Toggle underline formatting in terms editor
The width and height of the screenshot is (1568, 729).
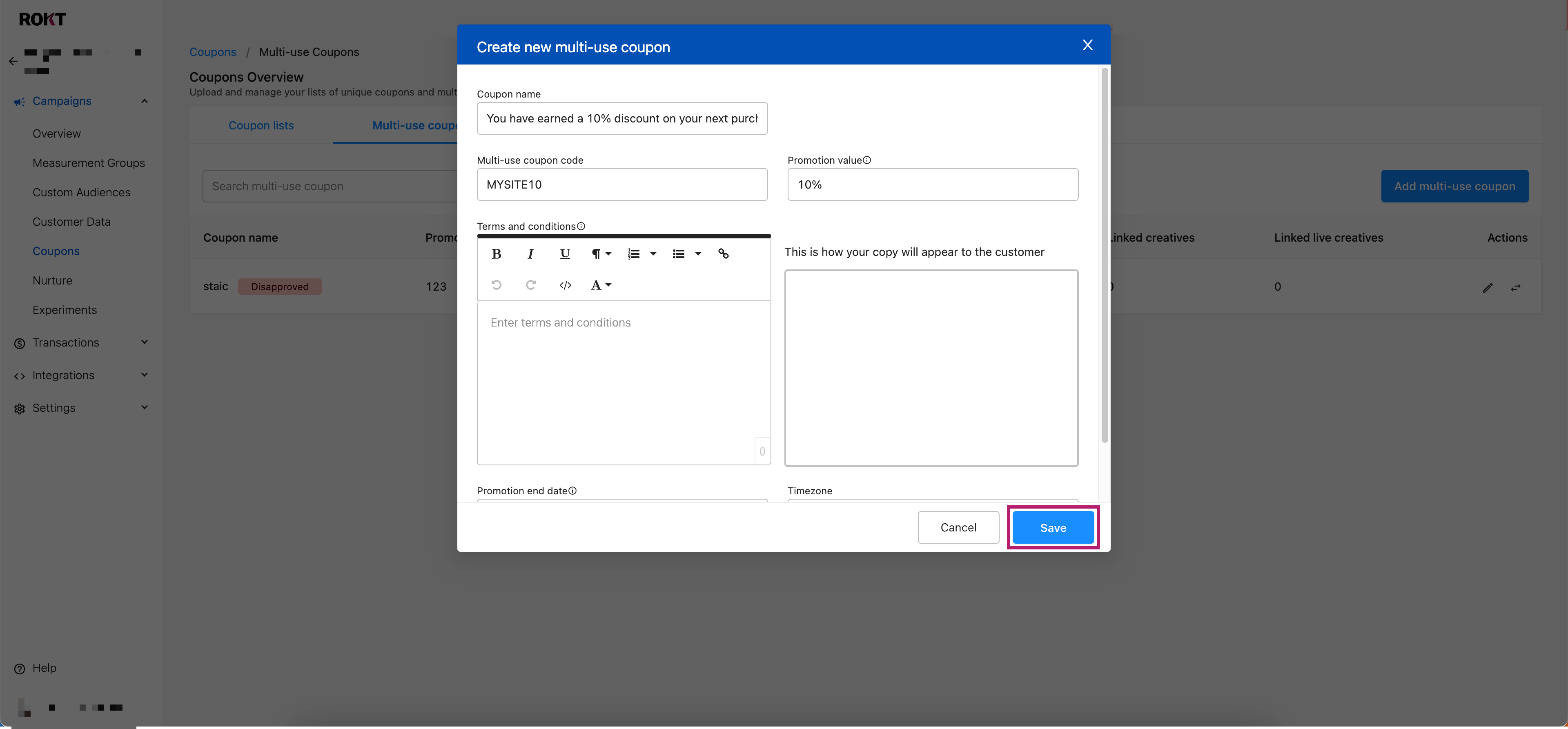click(x=564, y=254)
